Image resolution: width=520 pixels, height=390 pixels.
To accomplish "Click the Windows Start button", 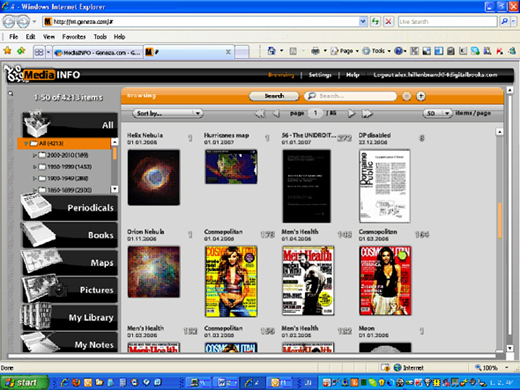I will pos(24,383).
